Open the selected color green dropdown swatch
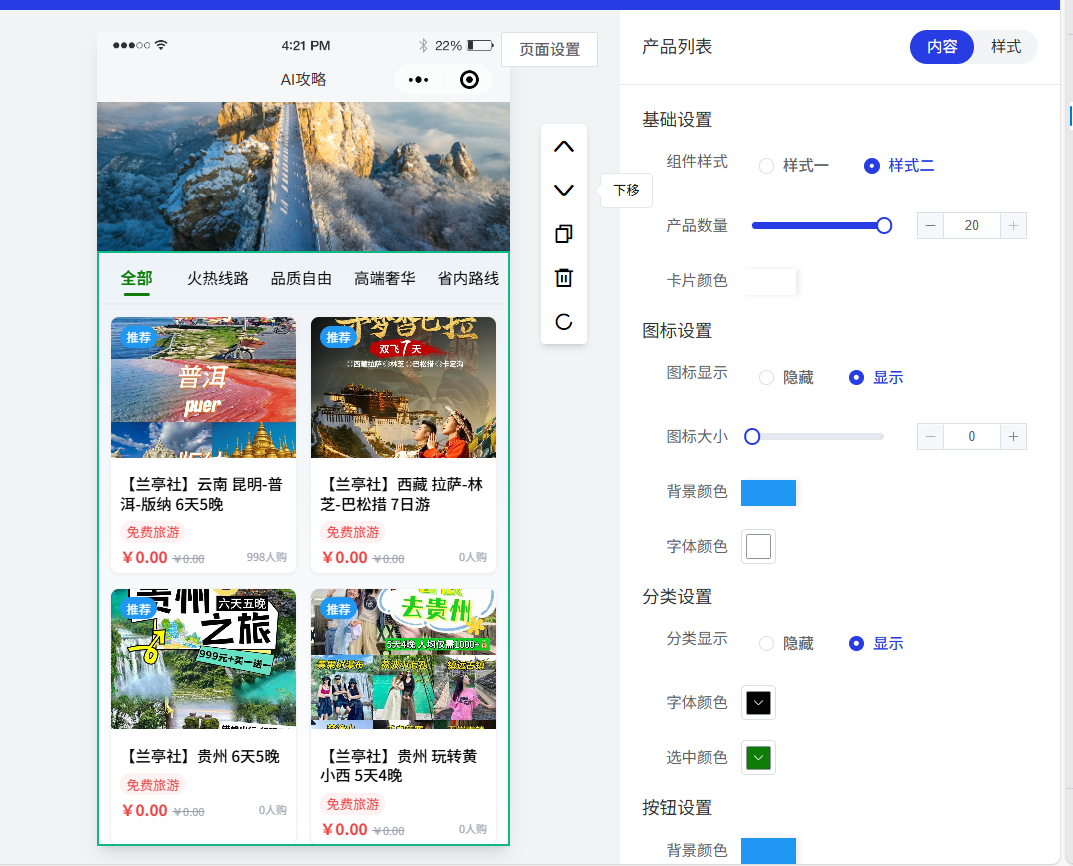 click(x=759, y=758)
